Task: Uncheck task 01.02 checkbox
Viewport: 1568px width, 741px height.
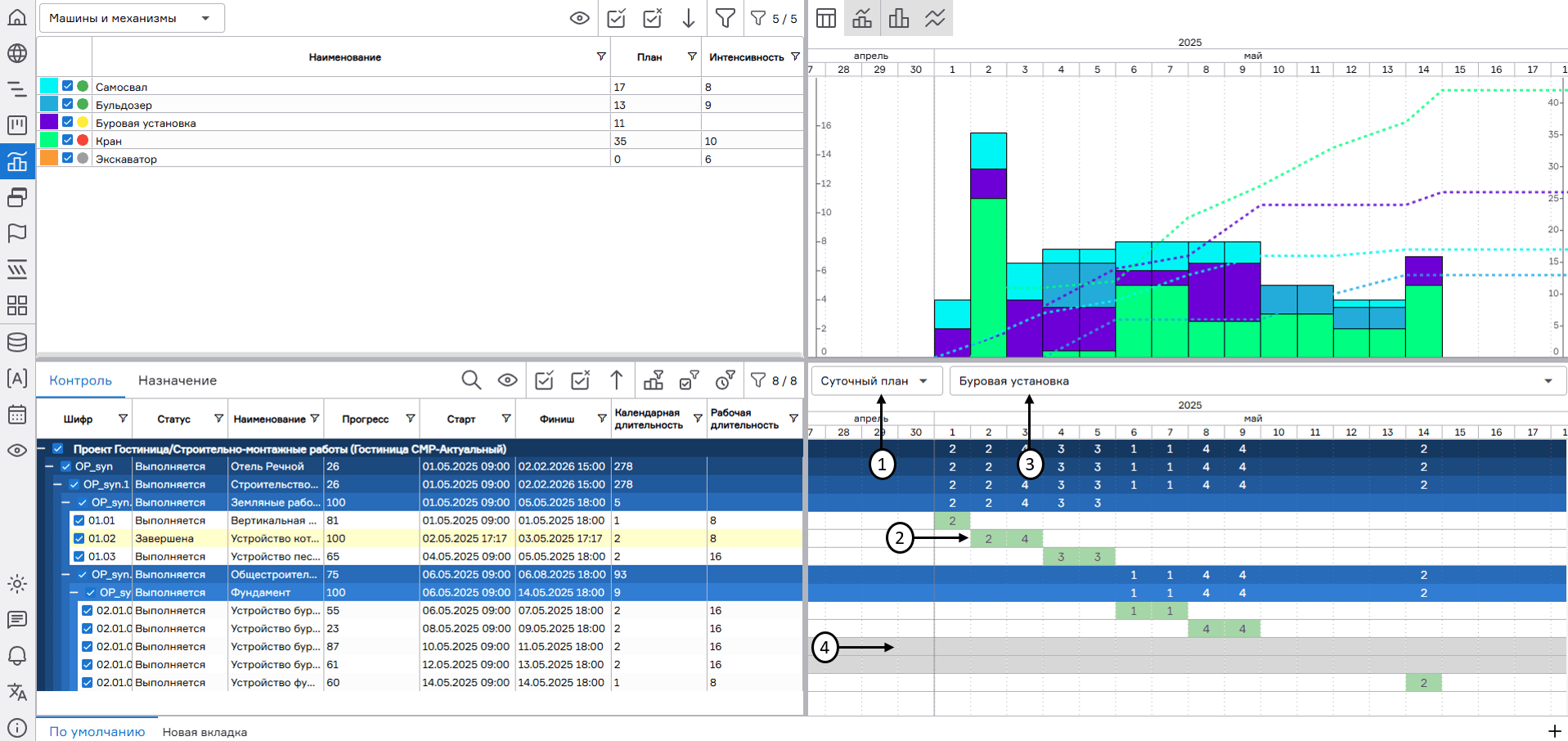Action: pyautogui.click(x=79, y=538)
